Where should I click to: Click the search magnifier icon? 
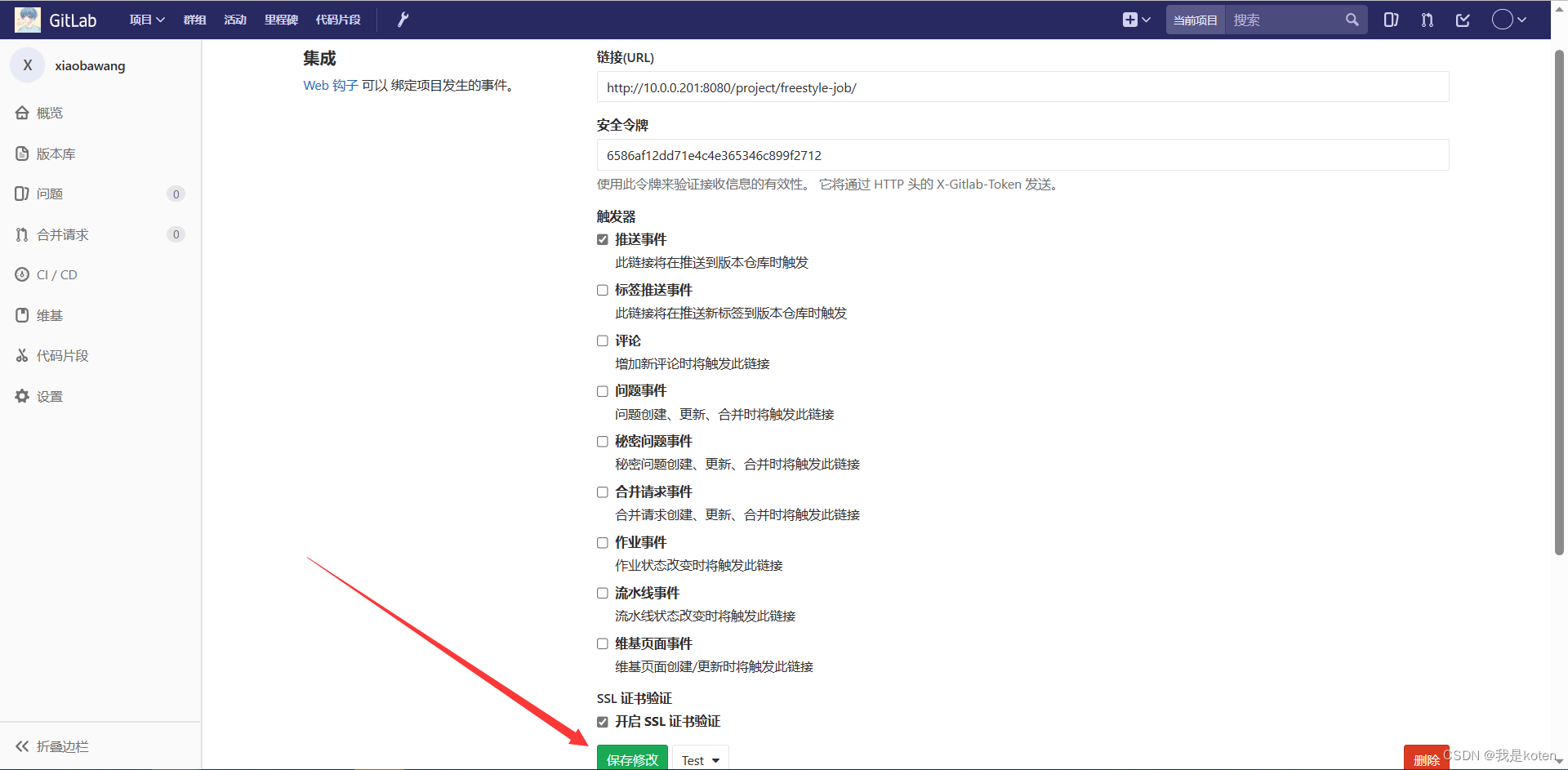pos(1352,20)
